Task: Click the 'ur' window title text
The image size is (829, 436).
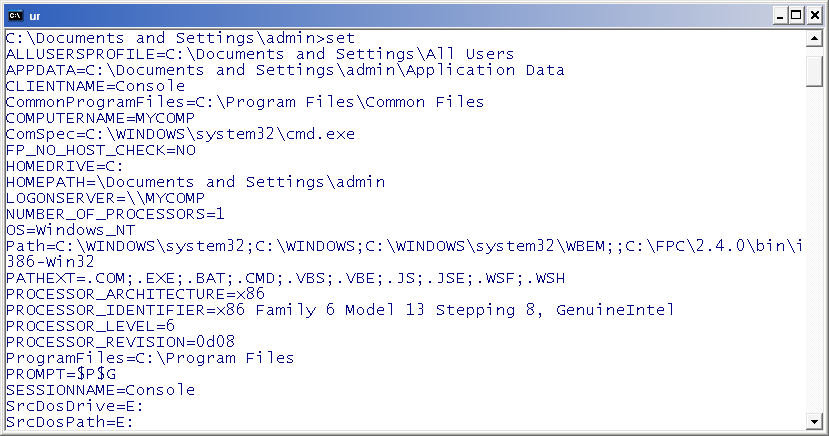Action: (x=35, y=16)
